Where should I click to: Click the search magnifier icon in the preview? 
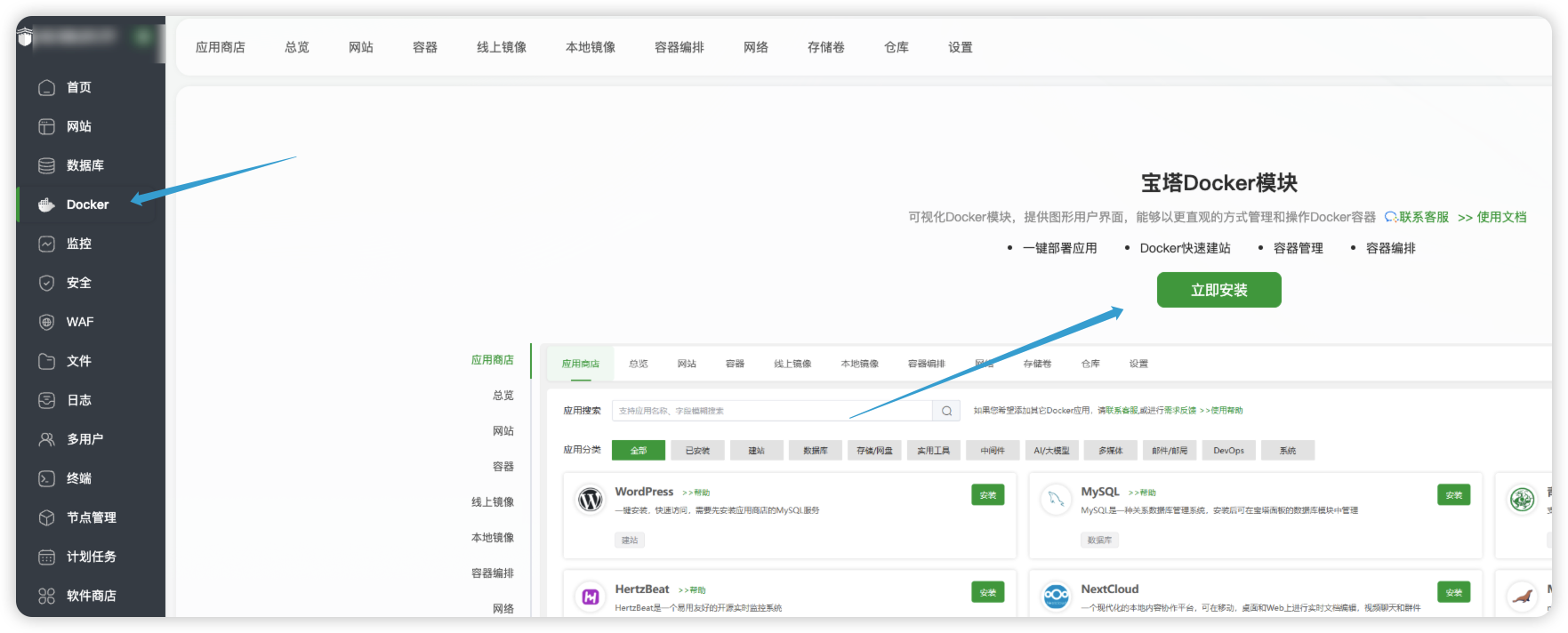coord(946,411)
